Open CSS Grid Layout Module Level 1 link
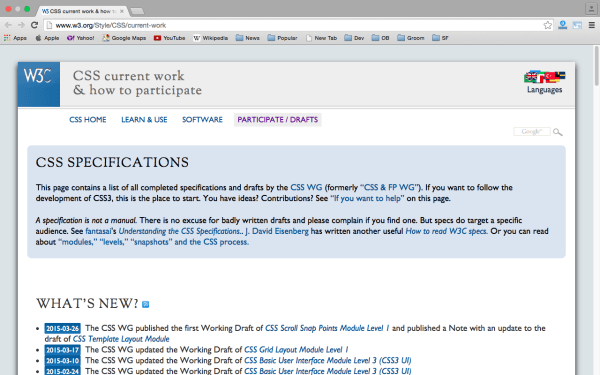The width and height of the screenshot is (600, 375). 296,350
